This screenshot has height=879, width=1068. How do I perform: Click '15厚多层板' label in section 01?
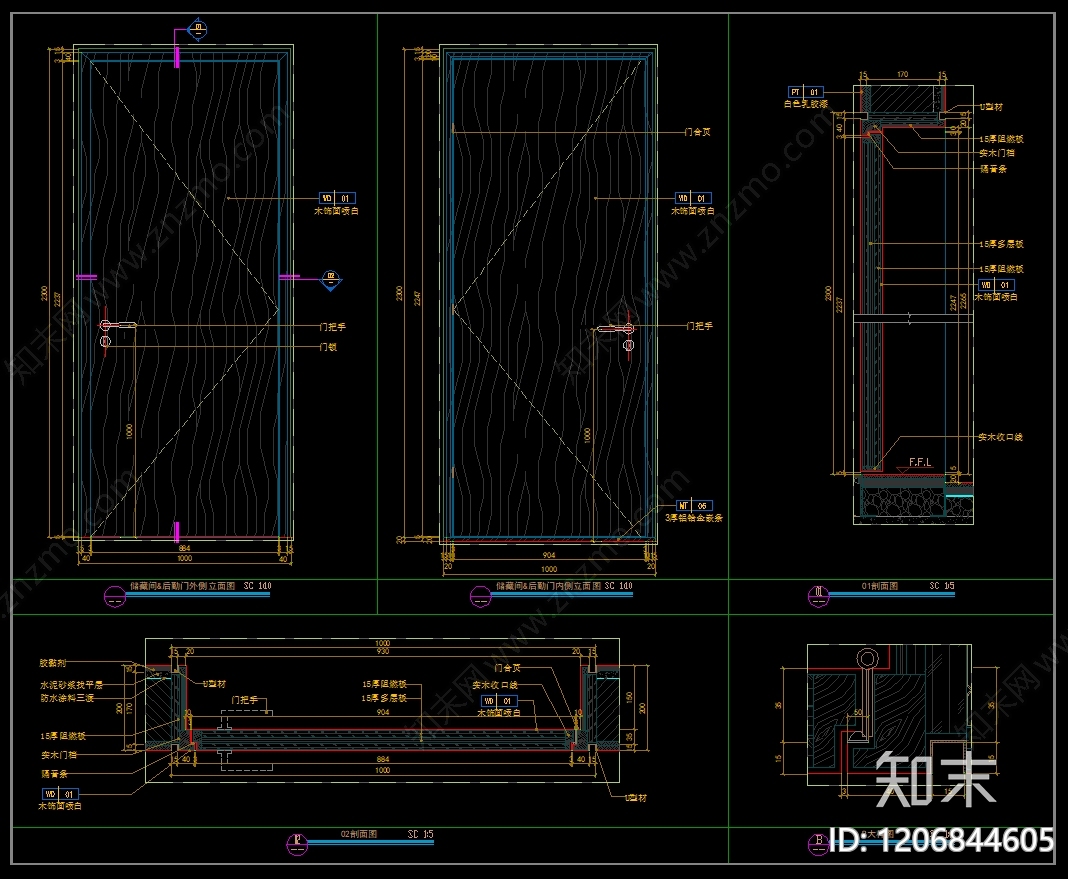click(x=1001, y=244)
